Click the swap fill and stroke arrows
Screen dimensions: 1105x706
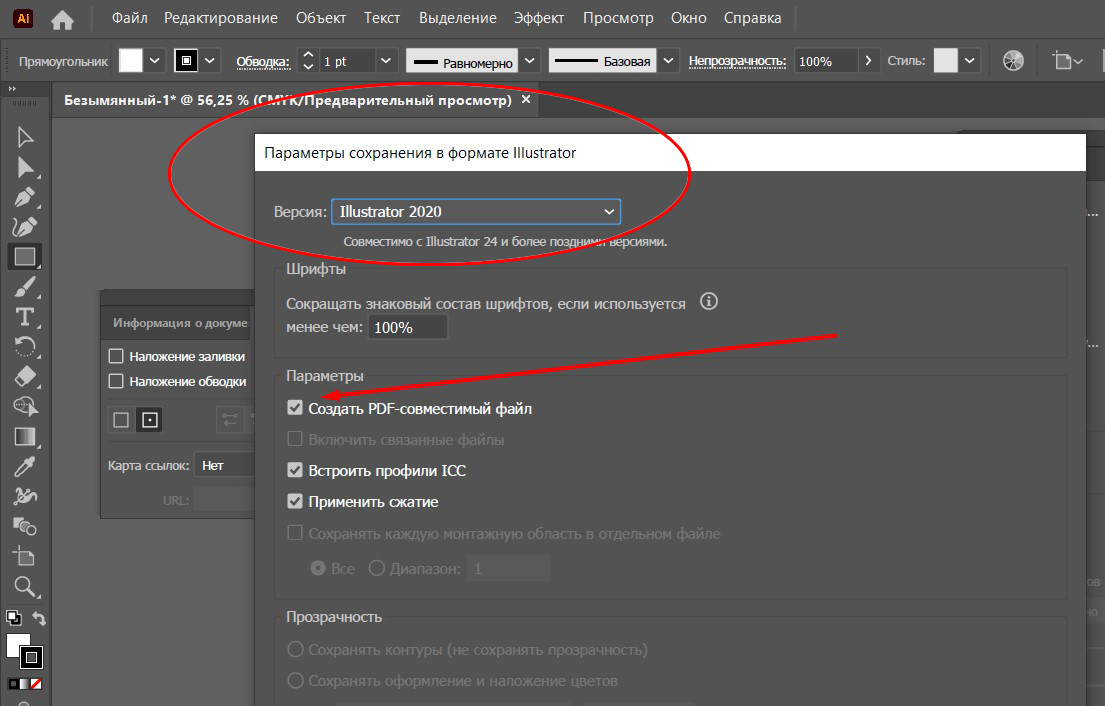click(x=39, y=619)
